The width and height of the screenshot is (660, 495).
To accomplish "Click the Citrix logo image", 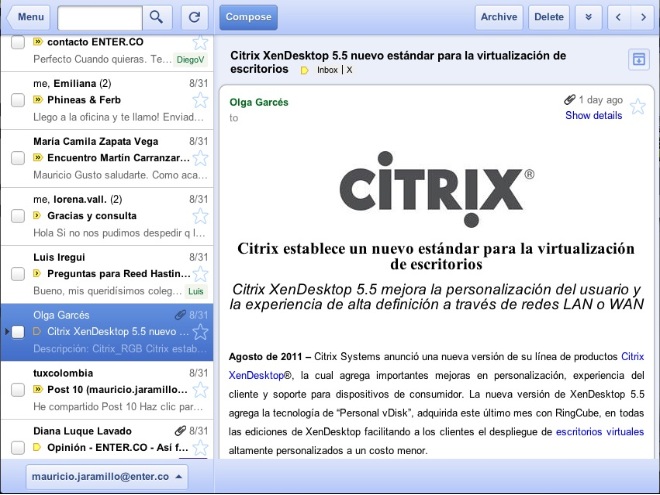I will [436, 189].
